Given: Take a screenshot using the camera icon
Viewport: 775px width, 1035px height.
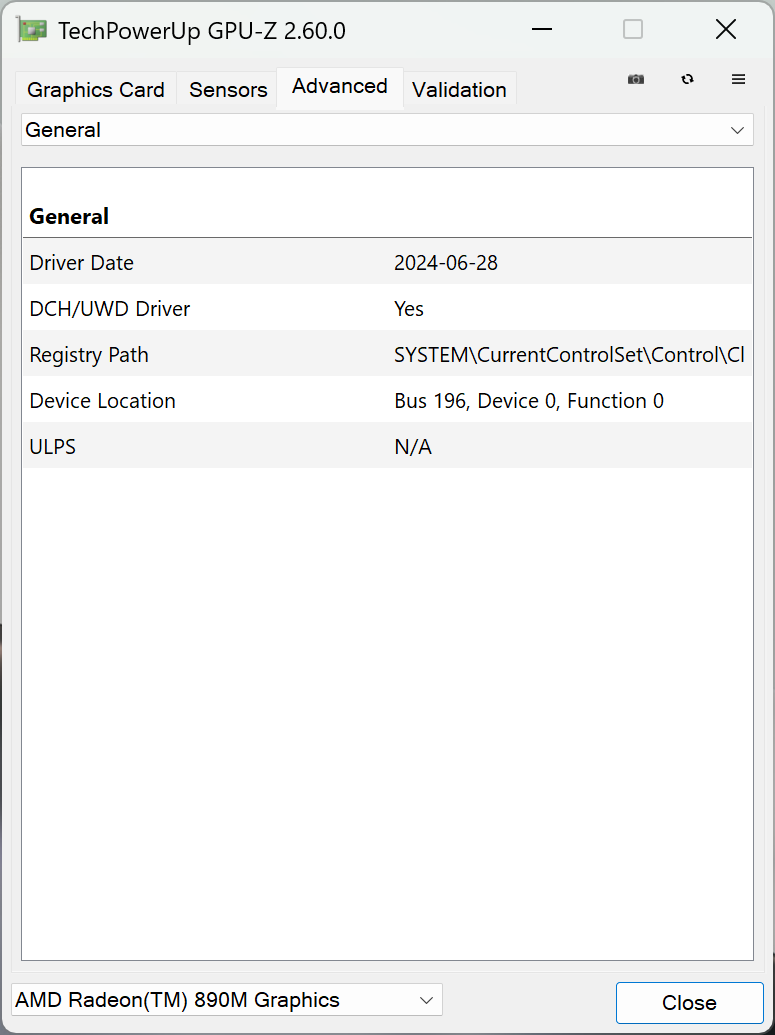Looking at the screenshot, I should [x=636, y=79].
